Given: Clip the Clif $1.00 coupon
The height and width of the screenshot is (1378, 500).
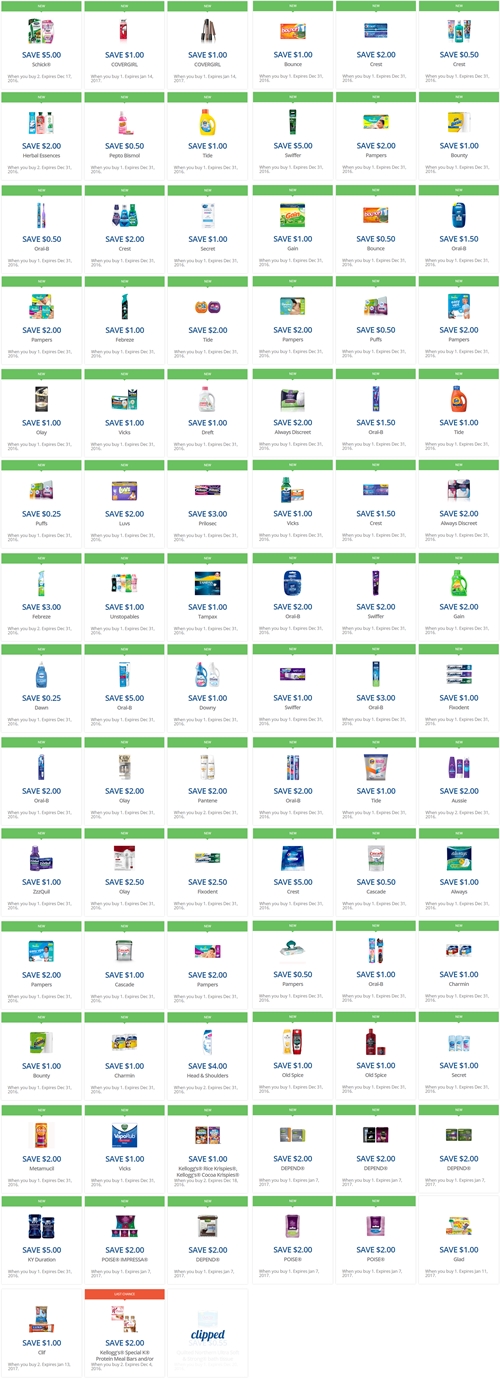Looking at the screenshot, I should point(41,1332).
